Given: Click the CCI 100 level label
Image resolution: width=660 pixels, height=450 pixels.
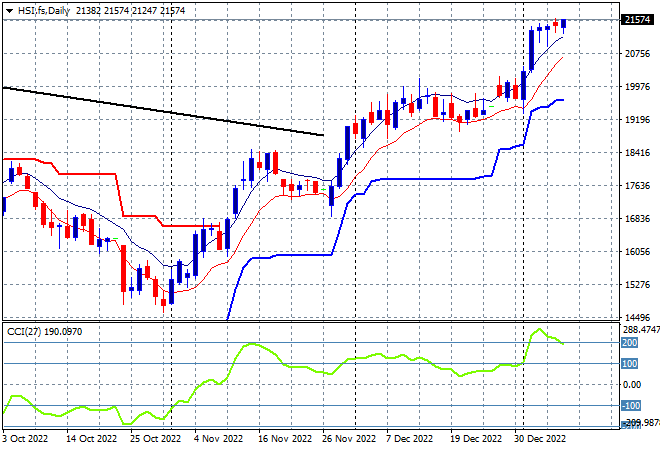Looking at the screenshot, I should pyautogui.click(x=630, y=363).
